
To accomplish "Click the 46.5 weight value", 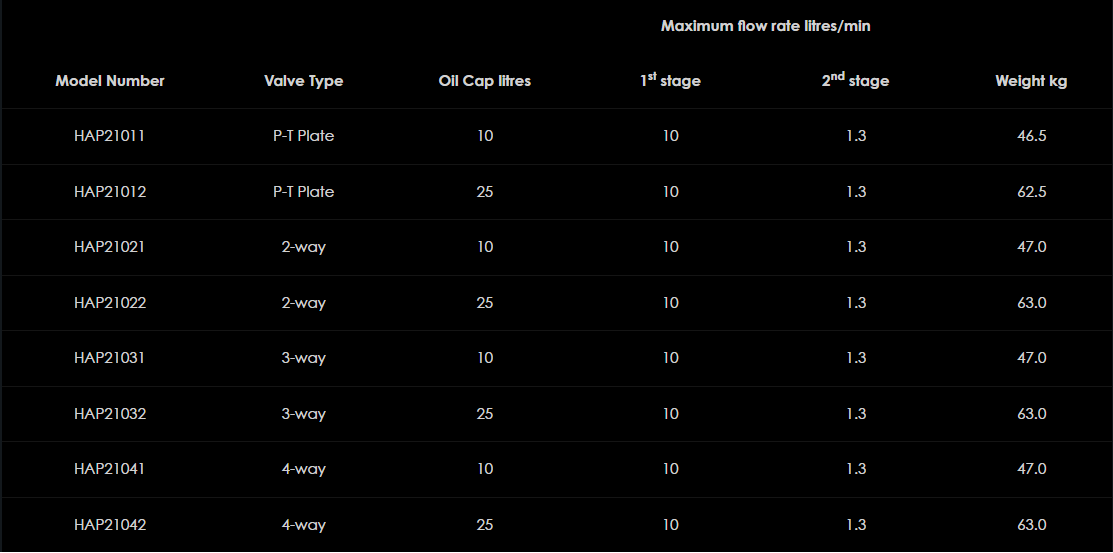I will pos(1031,136).
